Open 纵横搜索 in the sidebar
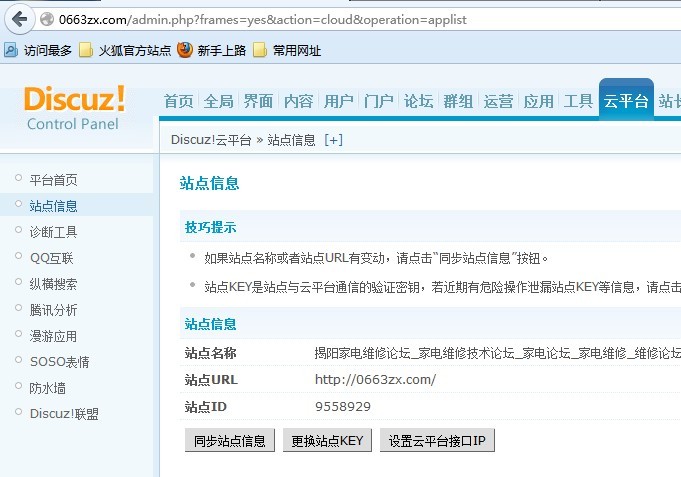Image resolution: width=681 pixels, height=477 pixels. [53, 284]
